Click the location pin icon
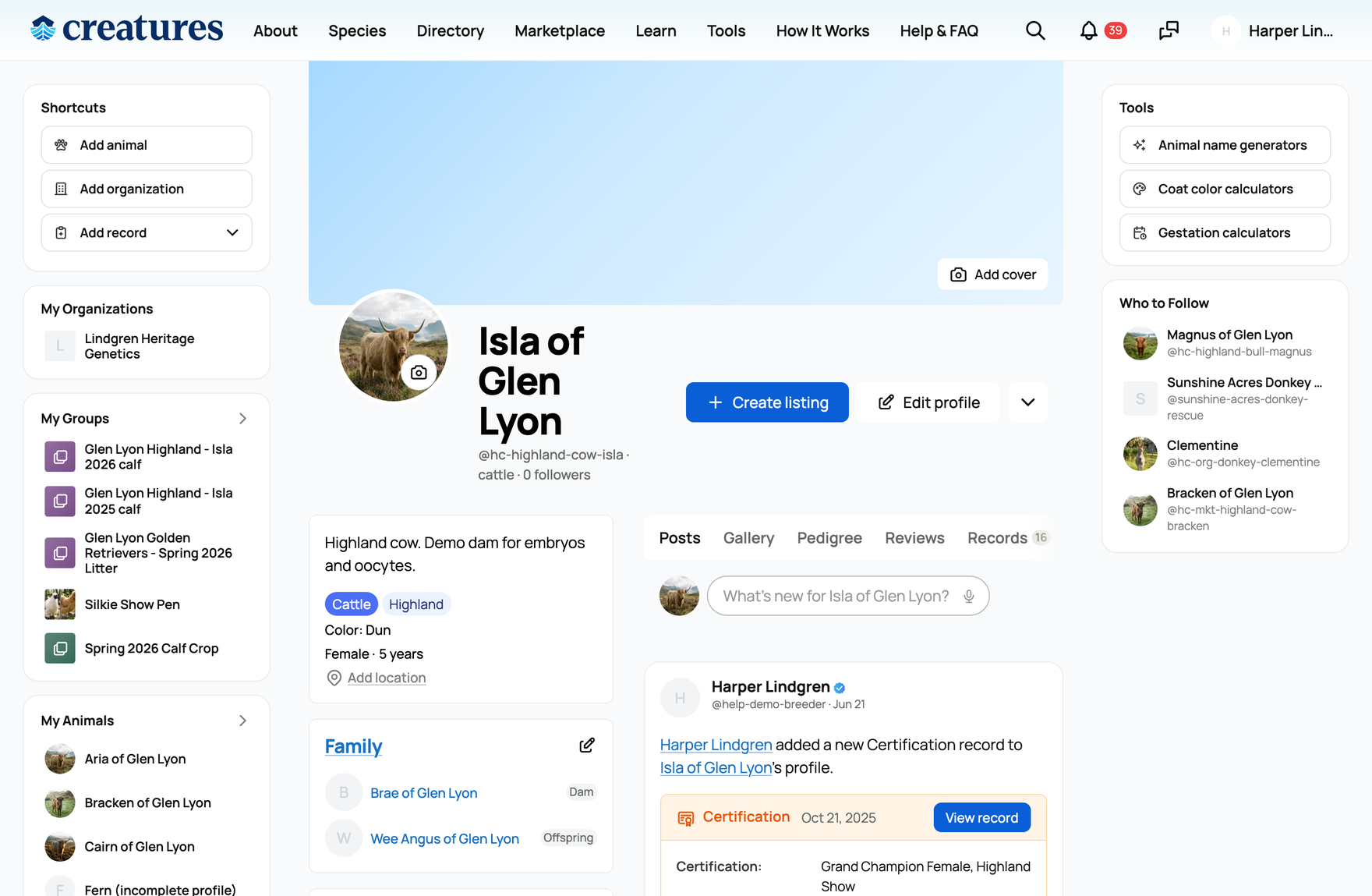Screen dimensions: 1372x896 click(x=334, y=678)
